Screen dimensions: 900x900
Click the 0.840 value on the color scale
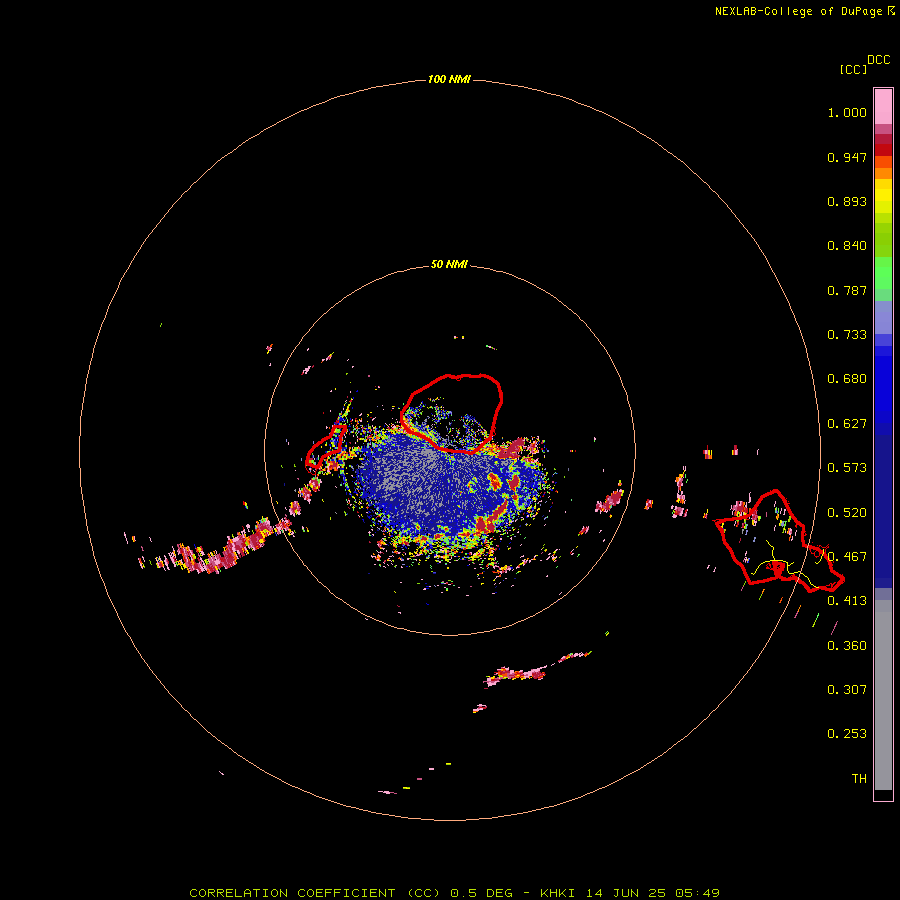pyautogui.click(x=847, y=246)
